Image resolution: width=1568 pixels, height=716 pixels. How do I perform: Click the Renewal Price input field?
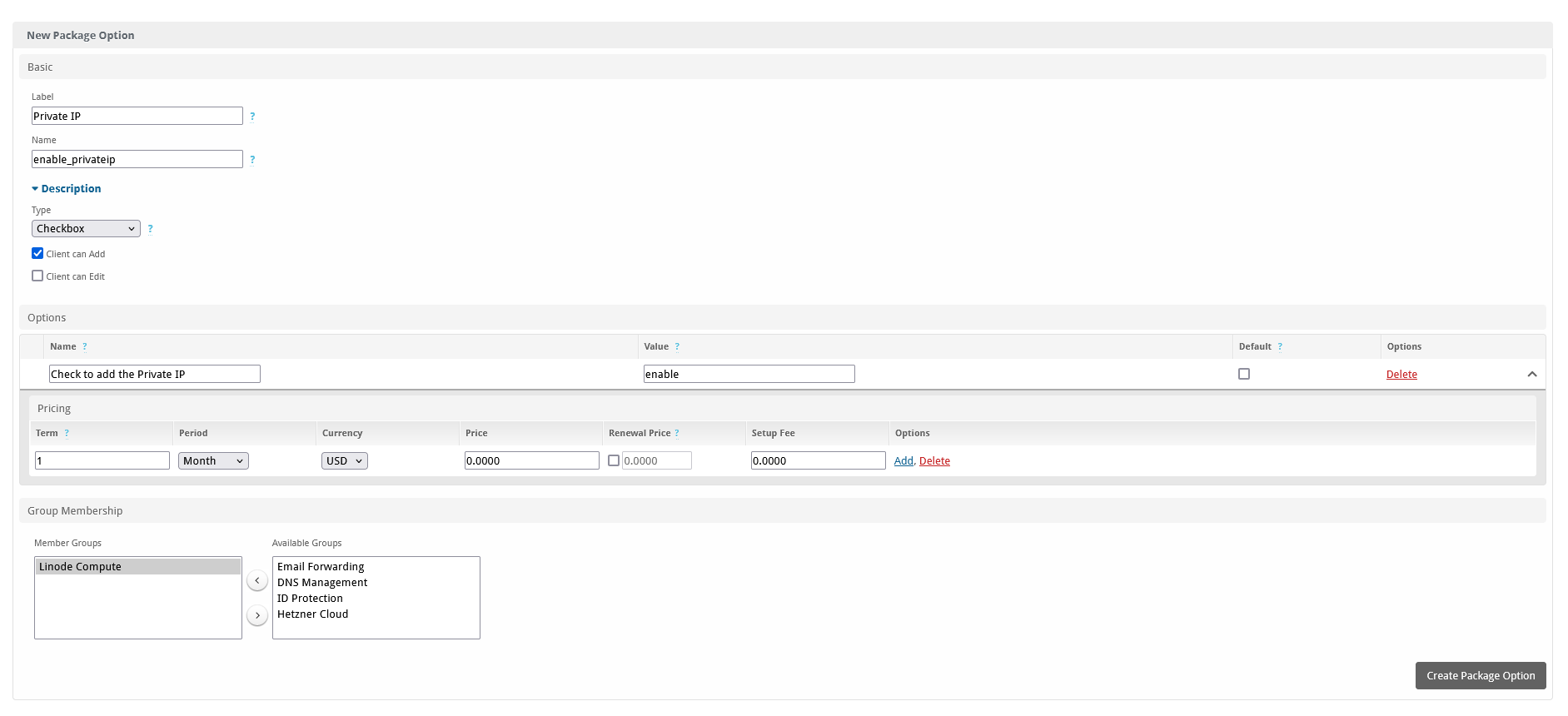657,460
